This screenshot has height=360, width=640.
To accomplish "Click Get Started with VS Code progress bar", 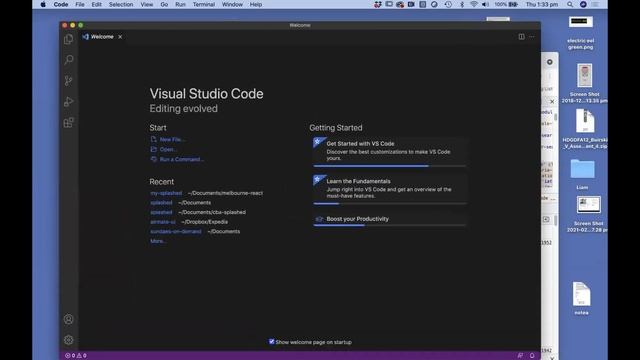I will [x=389, y=166].
